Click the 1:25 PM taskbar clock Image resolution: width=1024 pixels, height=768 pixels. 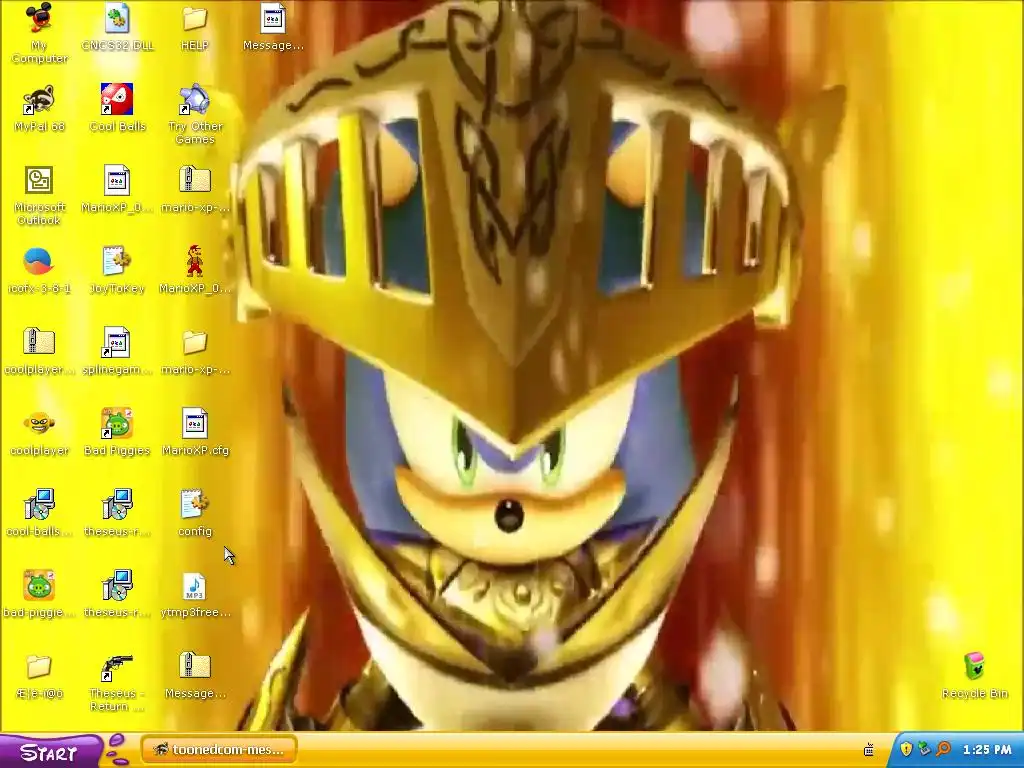pyautogui.click(x=987, y=750)
